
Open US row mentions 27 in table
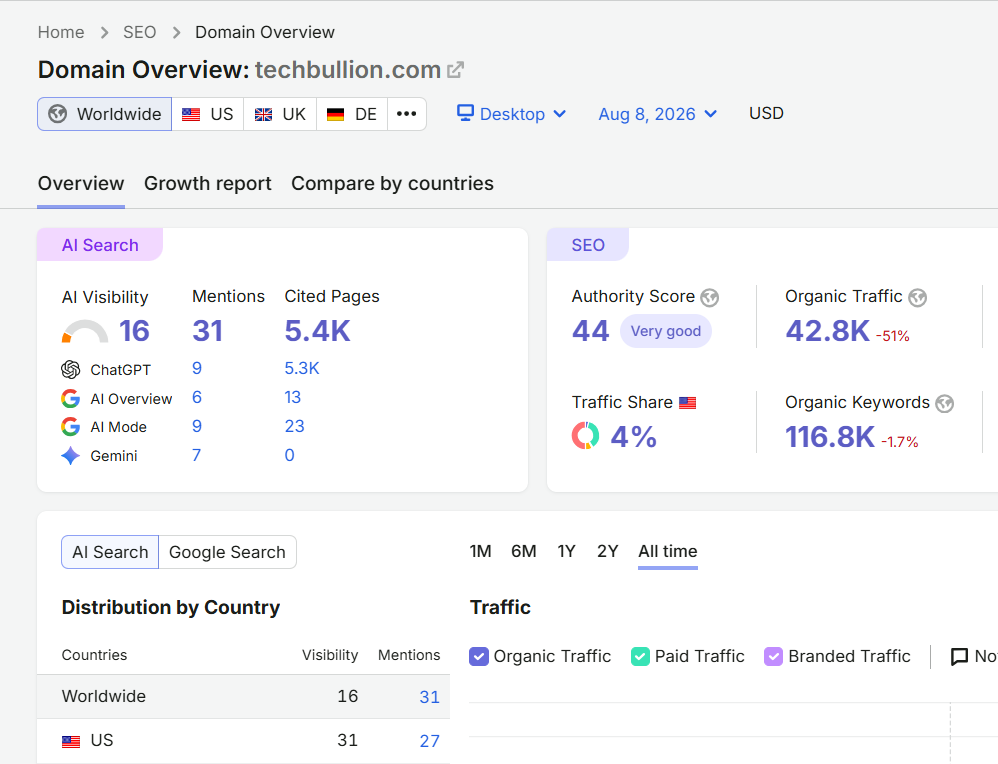[x=430, y=741]
